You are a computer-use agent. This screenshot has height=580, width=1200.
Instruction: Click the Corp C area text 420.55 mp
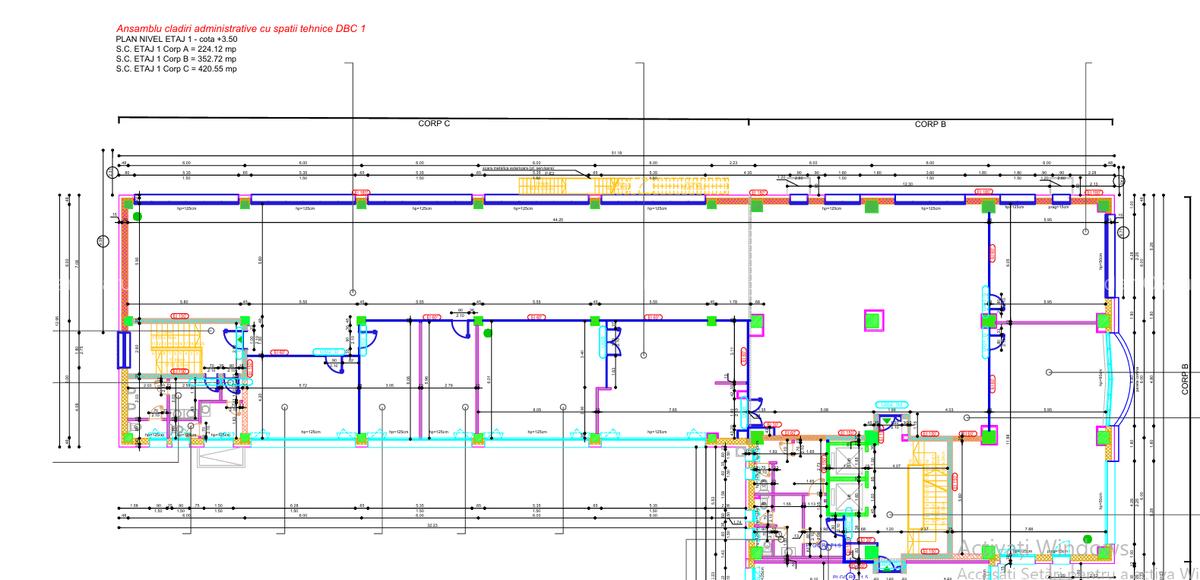(176, 69)
